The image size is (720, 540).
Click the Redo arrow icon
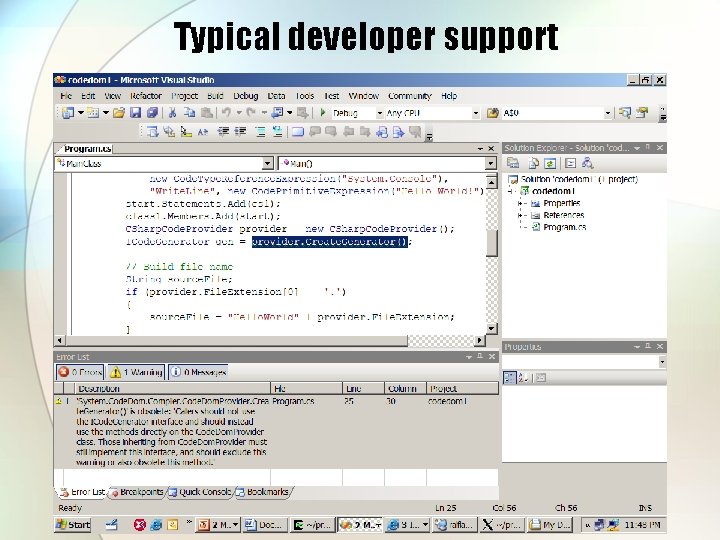coord(251,112)
